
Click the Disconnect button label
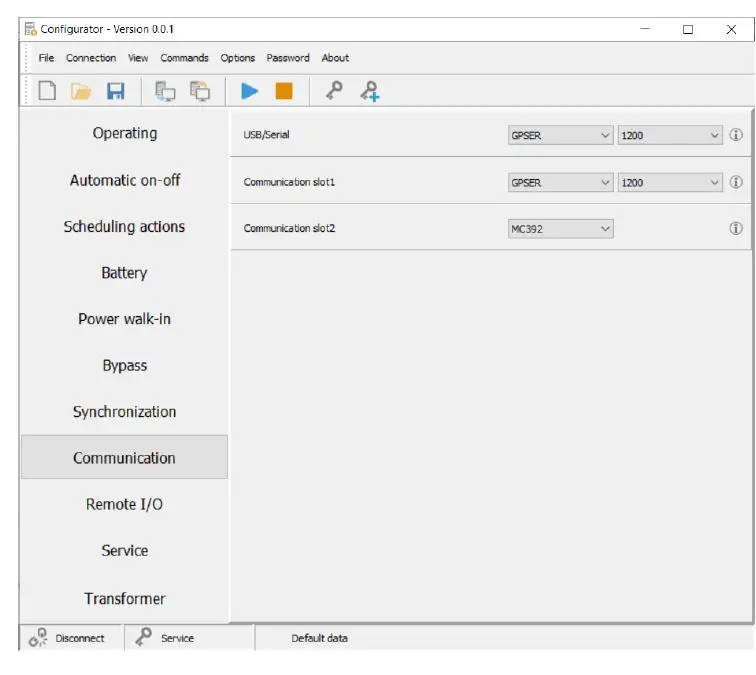[80, 638]
